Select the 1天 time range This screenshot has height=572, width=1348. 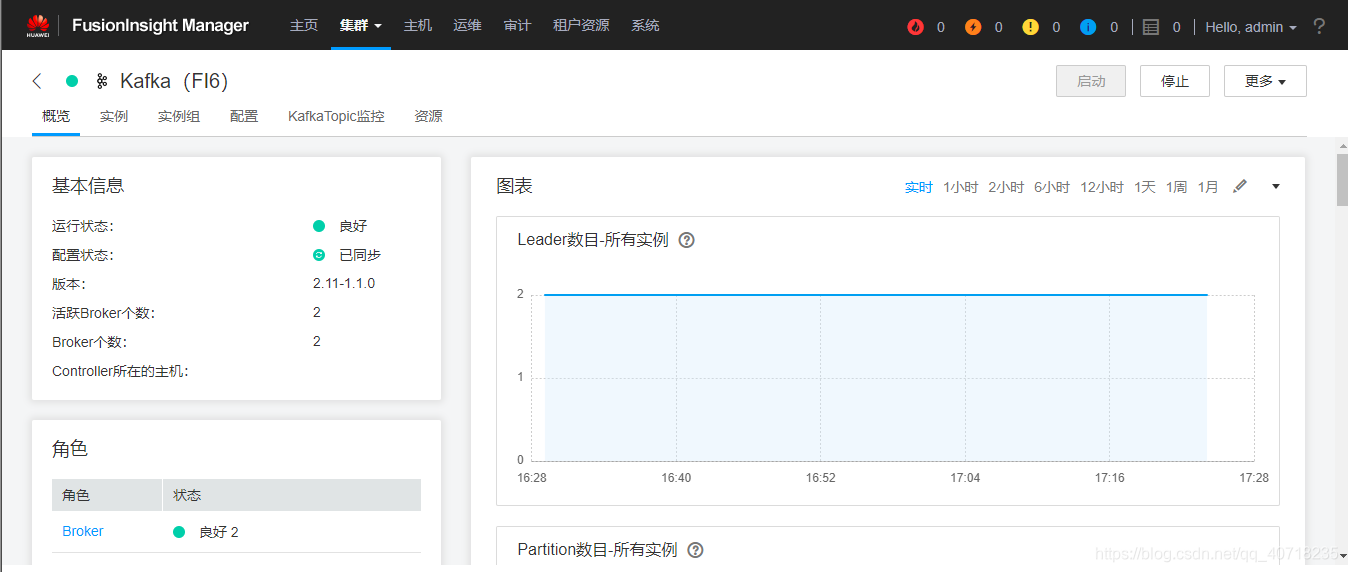pyautogui.click(x=1145, y=187)
